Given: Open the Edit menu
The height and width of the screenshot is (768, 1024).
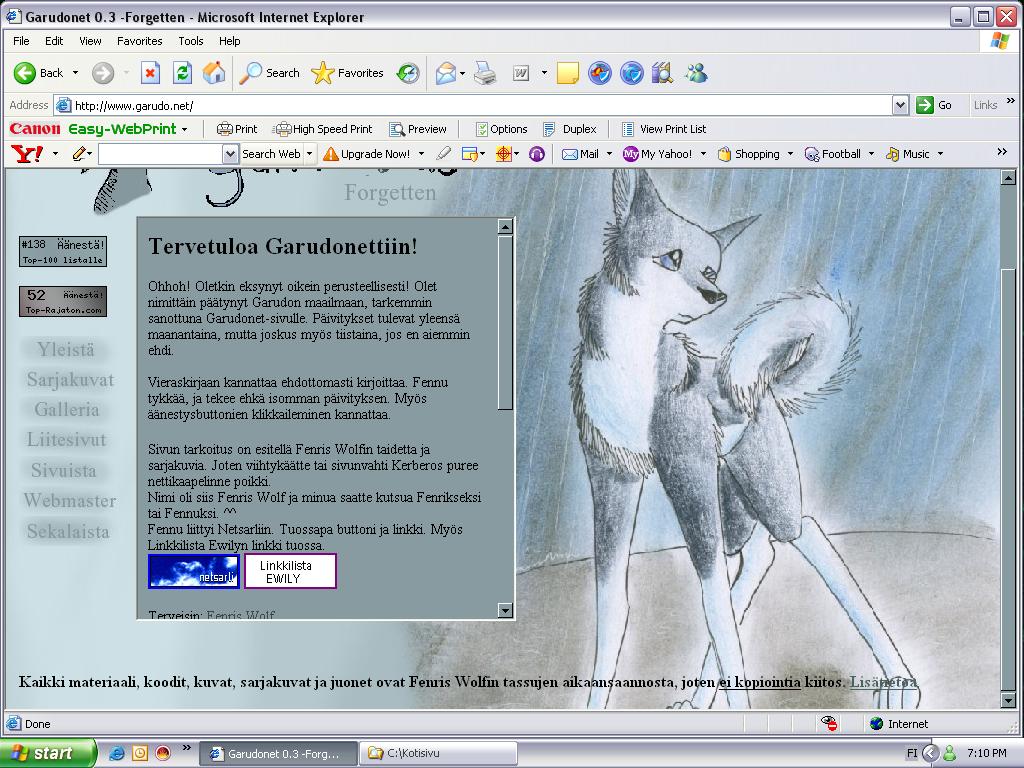Looking at the screenshot, I should [54, 41].
